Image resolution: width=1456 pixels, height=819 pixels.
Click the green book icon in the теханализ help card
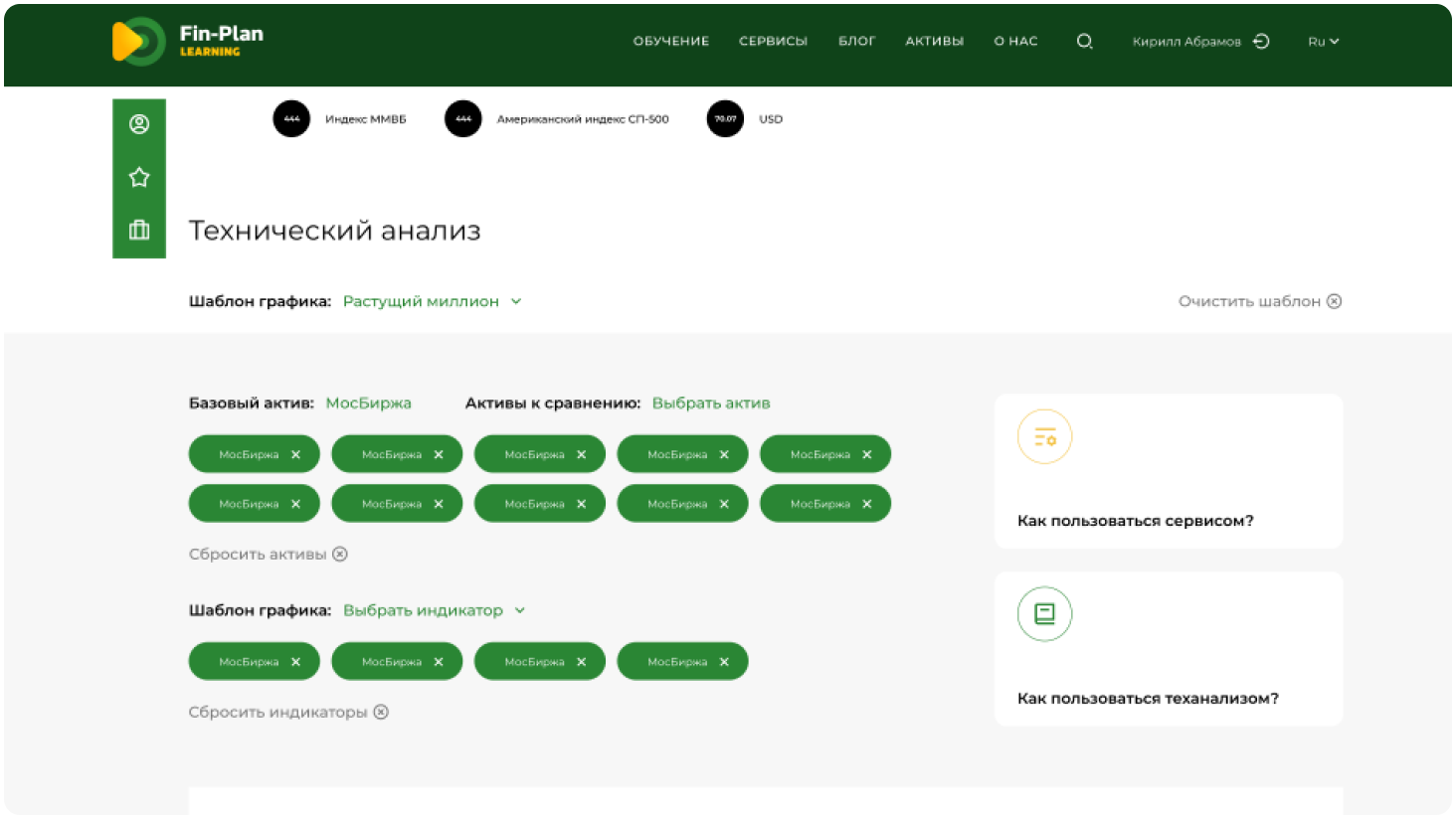coord(1044,614)
